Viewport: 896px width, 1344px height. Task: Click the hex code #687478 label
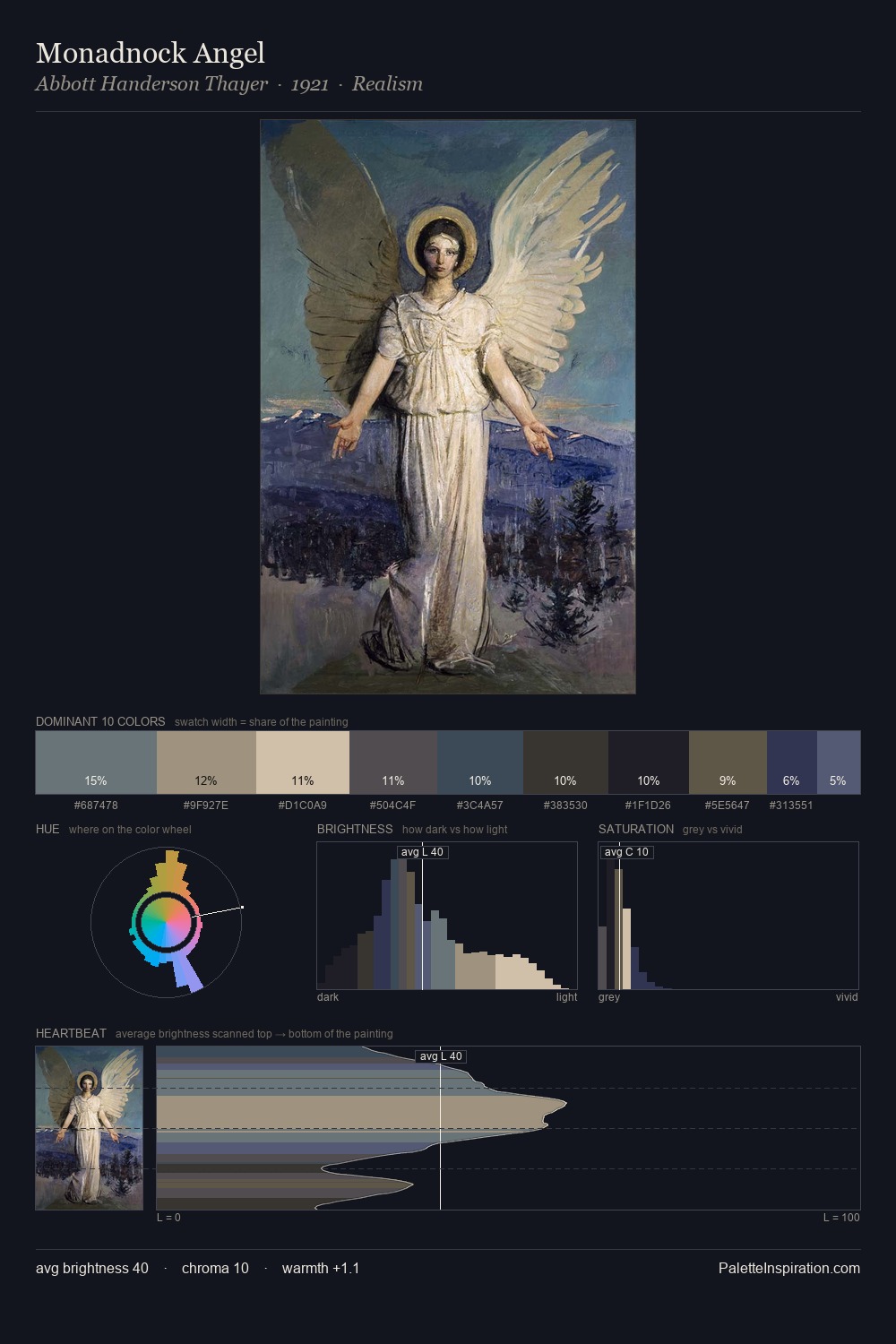click(x=96, y=806)
